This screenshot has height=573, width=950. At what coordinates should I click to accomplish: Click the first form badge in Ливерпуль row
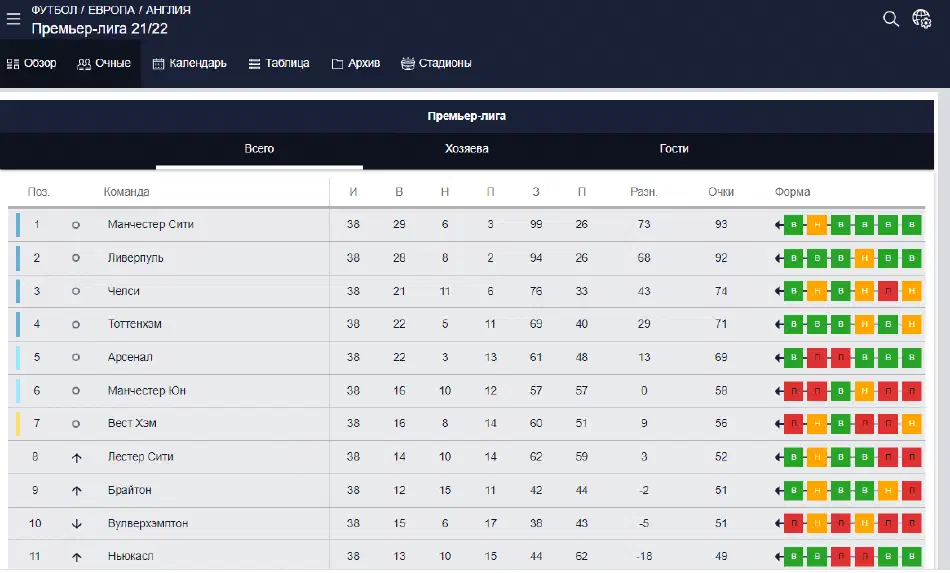793,258
